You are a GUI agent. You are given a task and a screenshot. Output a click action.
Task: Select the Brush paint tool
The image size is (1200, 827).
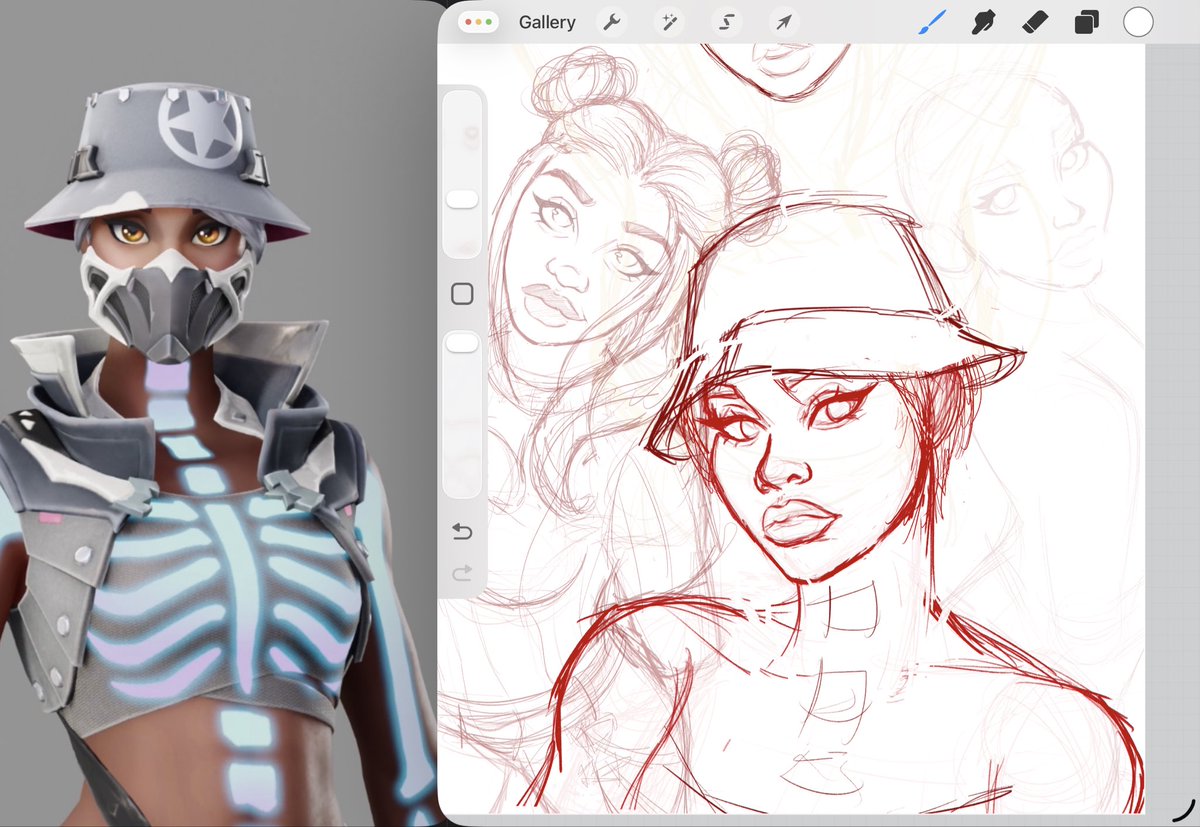pyautogui.click(x=932, y=22)
